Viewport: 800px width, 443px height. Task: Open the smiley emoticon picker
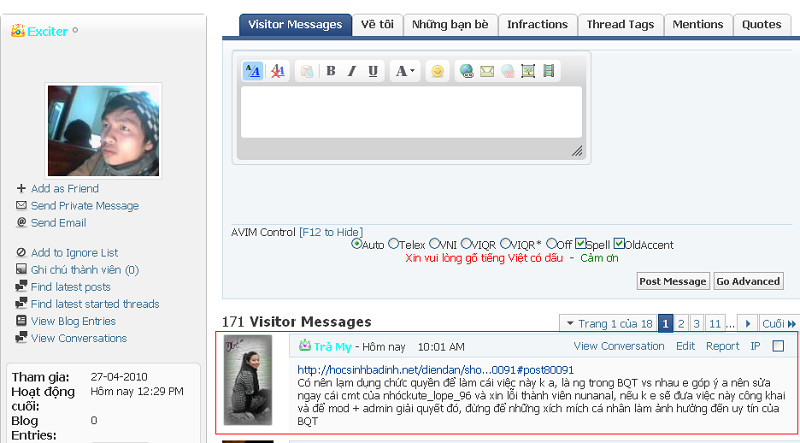tap(437, 71)
